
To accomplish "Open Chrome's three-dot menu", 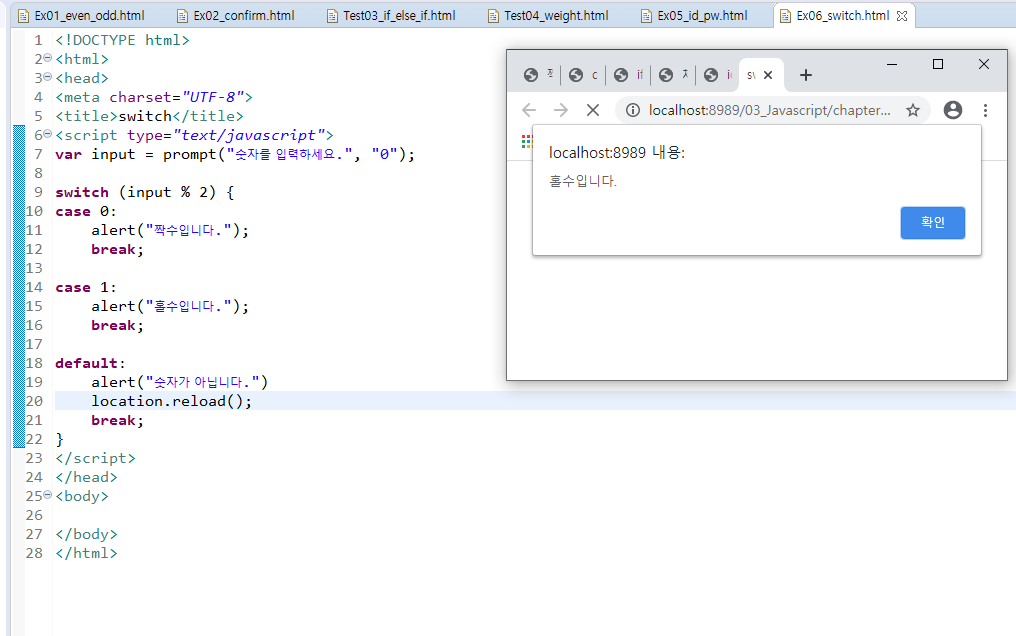I will pos(985,110).
